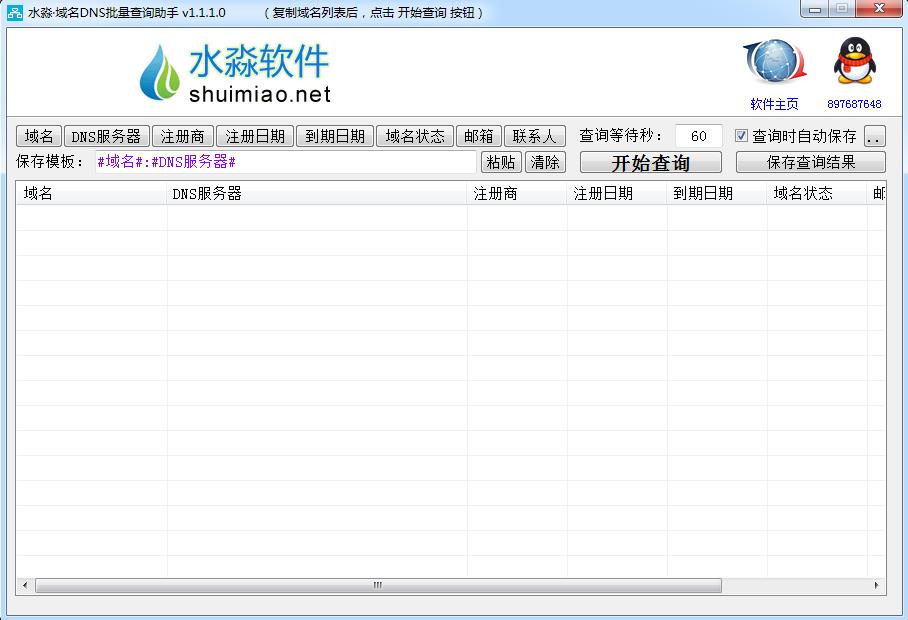Click the globe software homepage icon
This screenshot has height=620, width=908.
point(774,63)
